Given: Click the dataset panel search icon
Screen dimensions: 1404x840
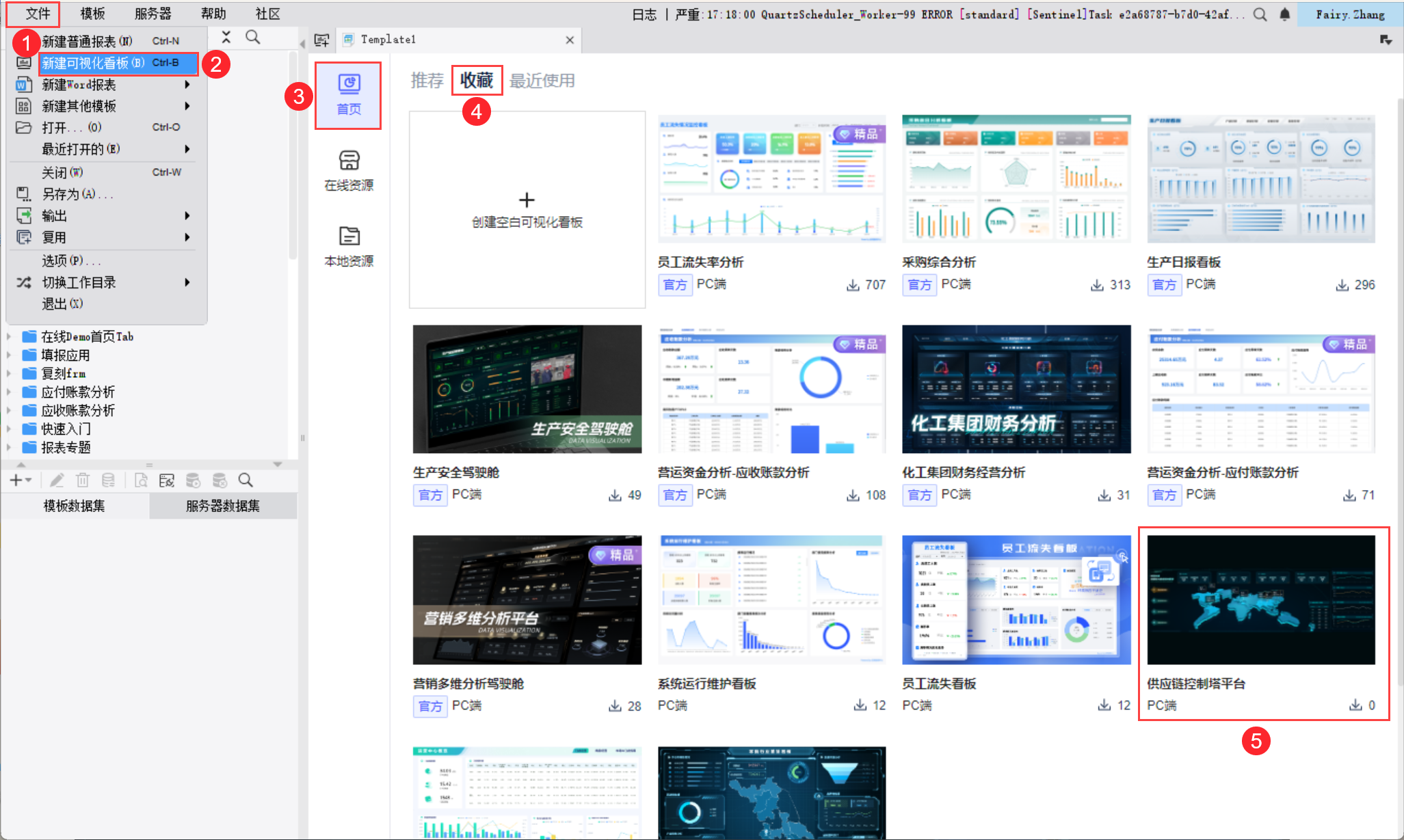Looking at the screenshot, I should [246, 480].
